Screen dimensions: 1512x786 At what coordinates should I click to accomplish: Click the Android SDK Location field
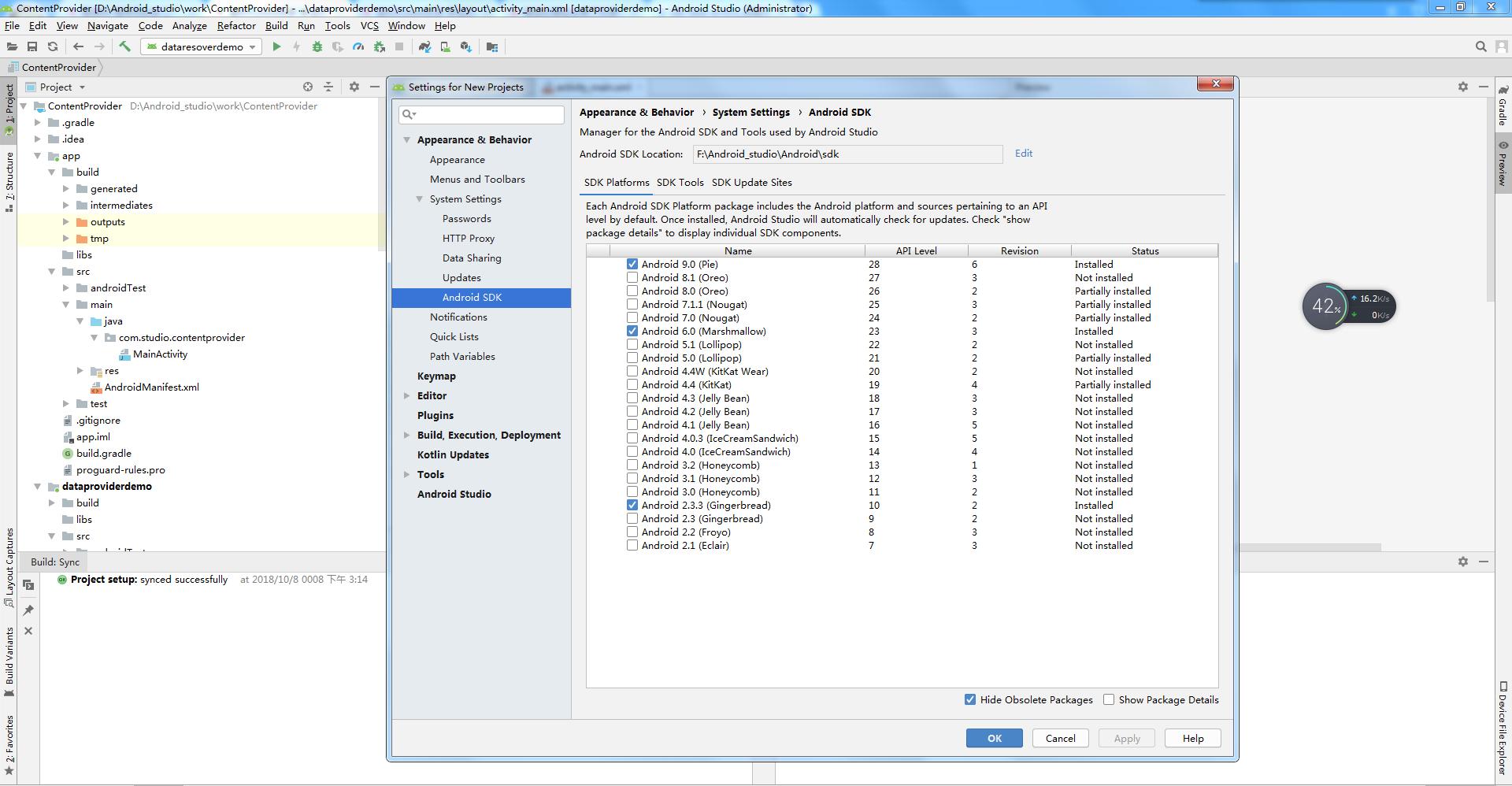[847, 154]
